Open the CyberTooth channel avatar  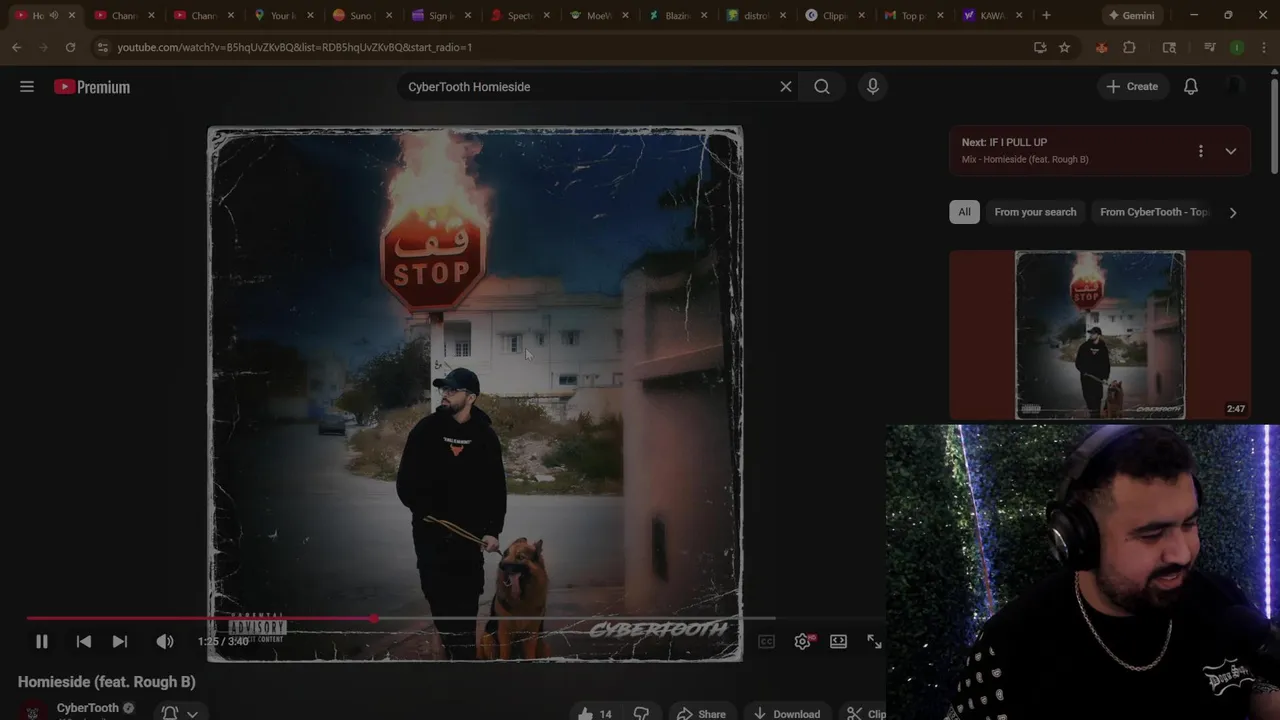pos(32,712)
